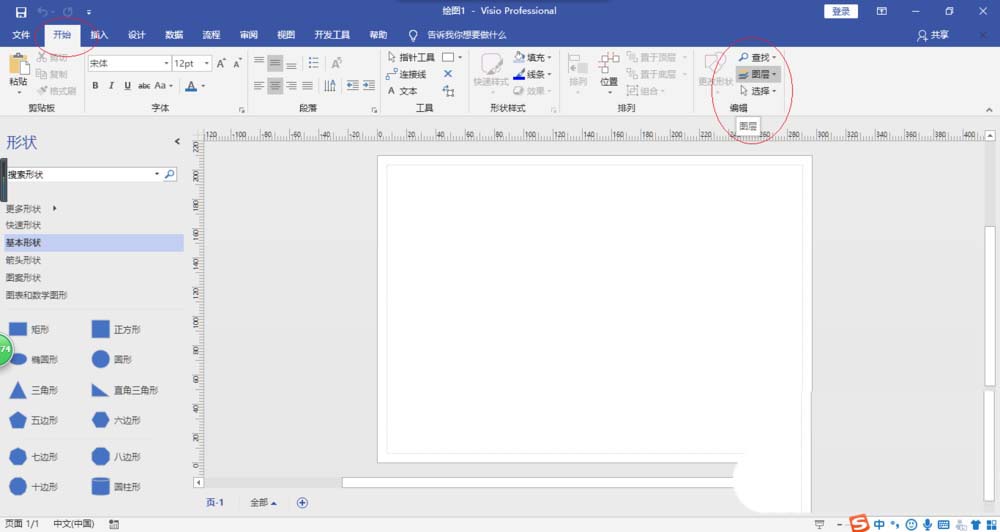Toggle Bold formatting
Viewport: 1000px width, 532px height.
pyautogui.click(x=95, y=85)
